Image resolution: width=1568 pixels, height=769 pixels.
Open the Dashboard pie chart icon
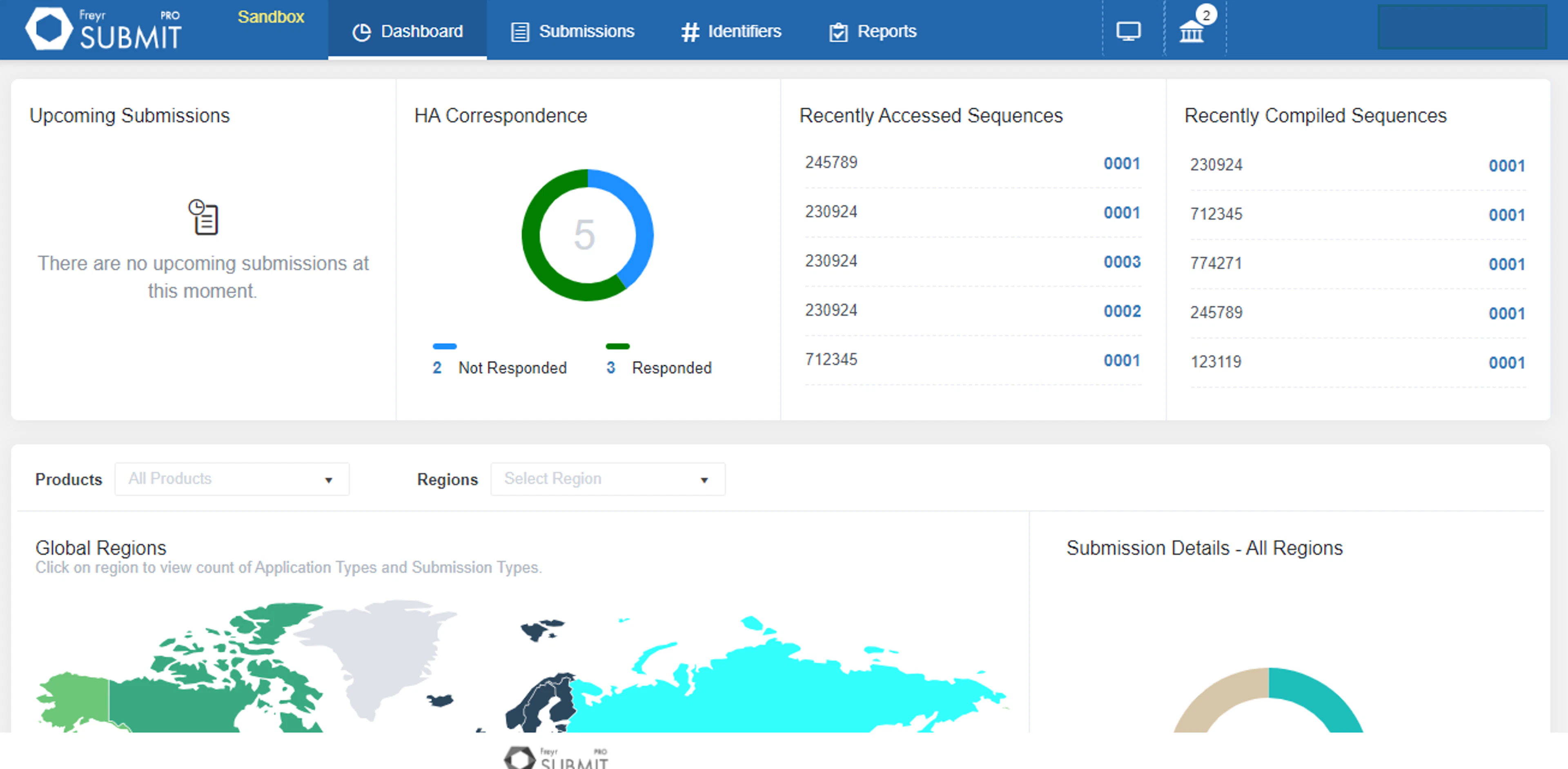pyautogui.click(x=363, y=31)
